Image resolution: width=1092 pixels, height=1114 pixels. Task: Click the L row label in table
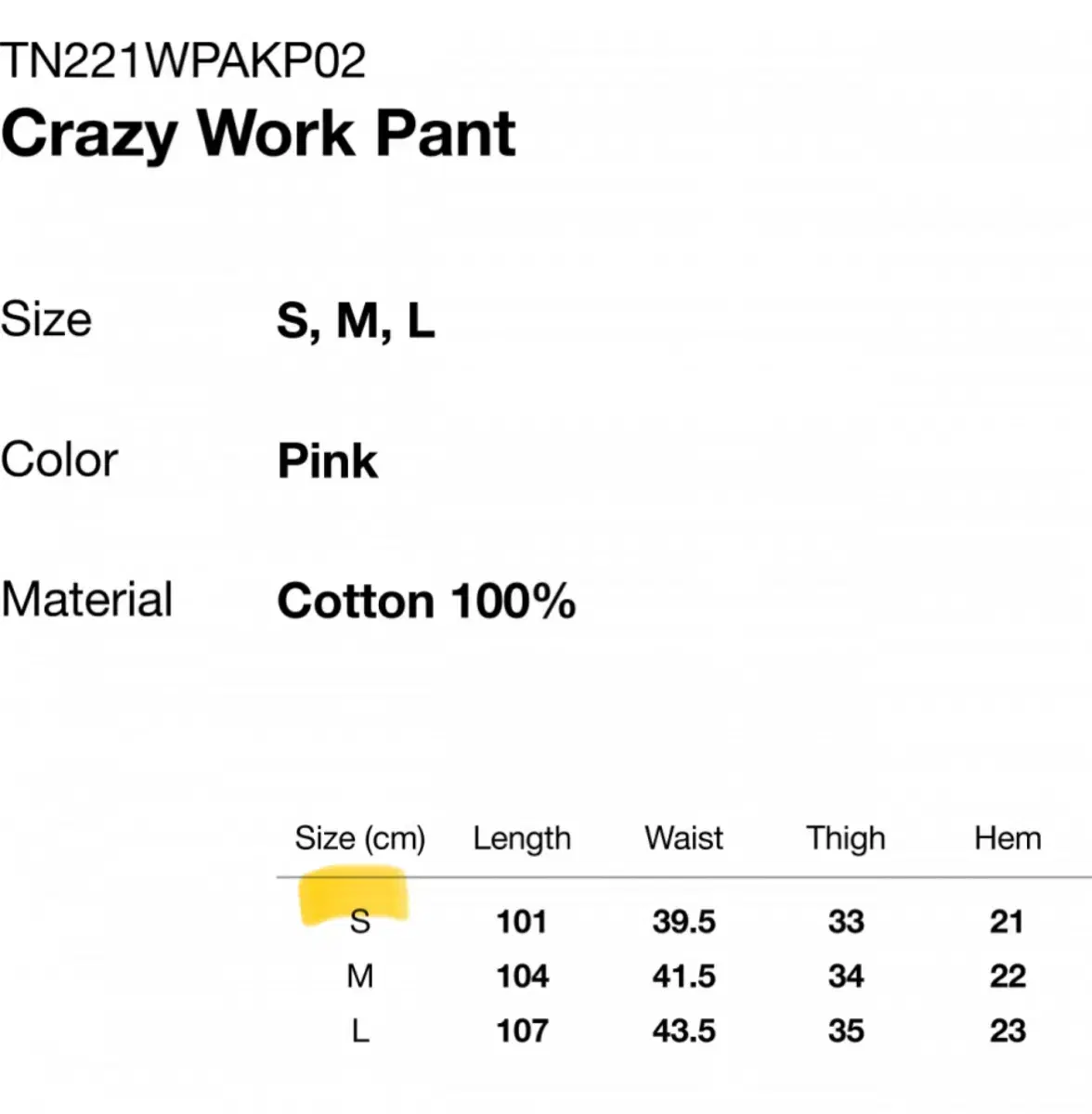click(x=360, y=1030)
